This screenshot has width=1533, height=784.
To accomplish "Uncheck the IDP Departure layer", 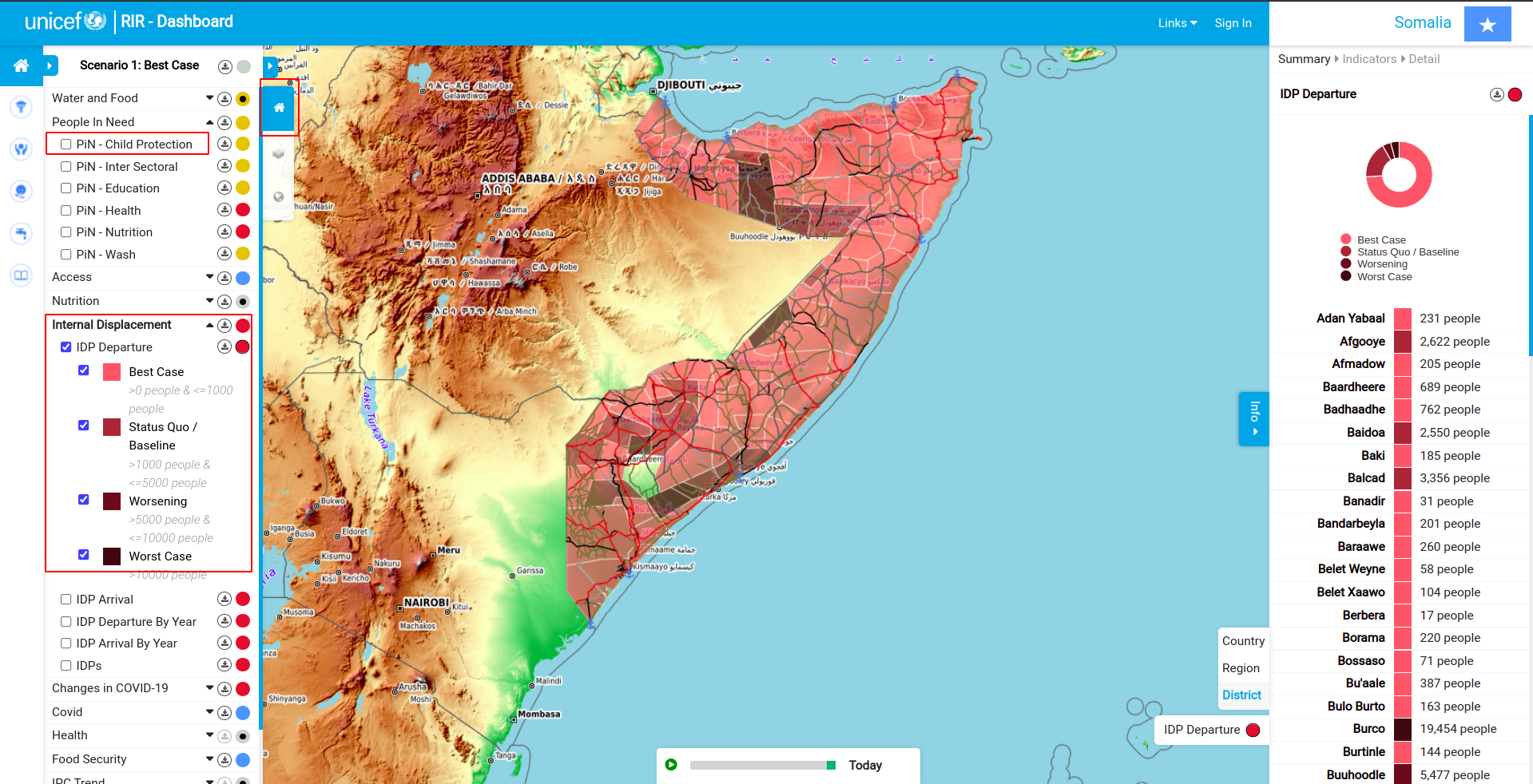I will [x=66, y=347].
